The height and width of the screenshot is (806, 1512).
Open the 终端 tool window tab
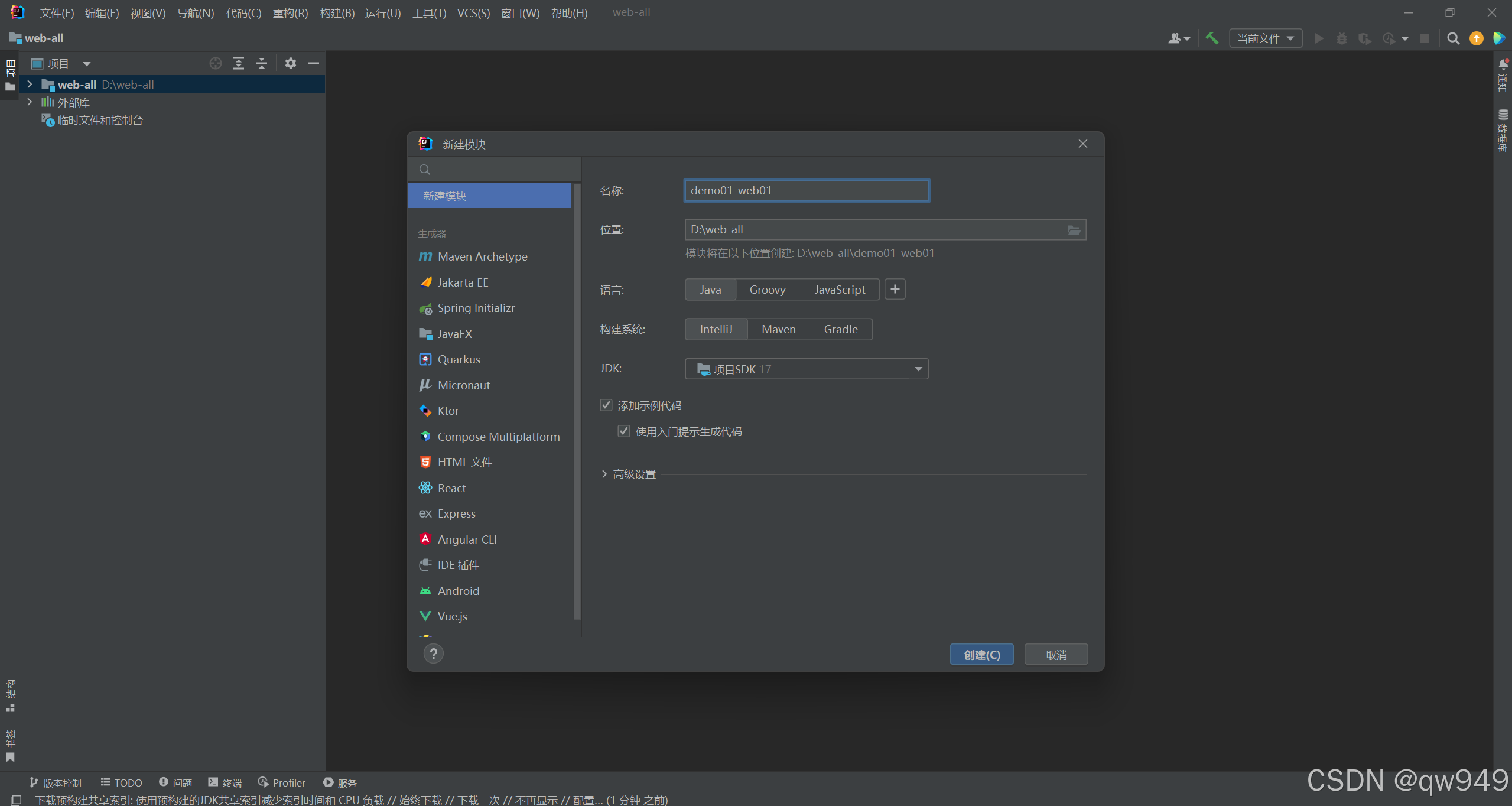click(x=225, y=782)
